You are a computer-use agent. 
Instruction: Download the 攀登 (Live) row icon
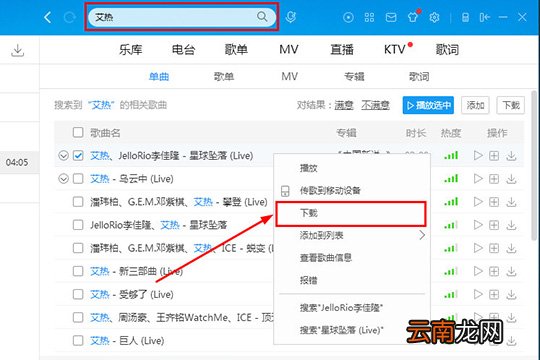(x=511, y=202)
